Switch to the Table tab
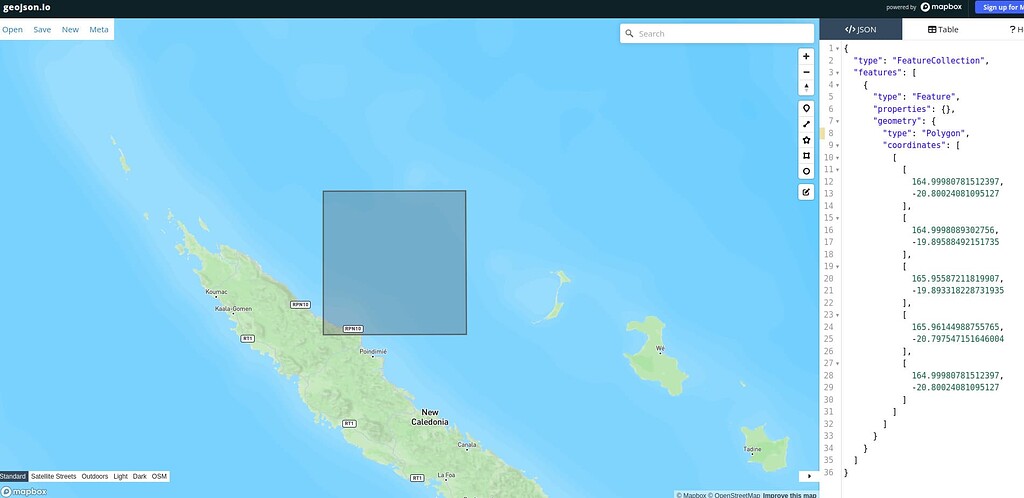The height and width of the screenshot is (498, 1024). click(x=943, y=30)
